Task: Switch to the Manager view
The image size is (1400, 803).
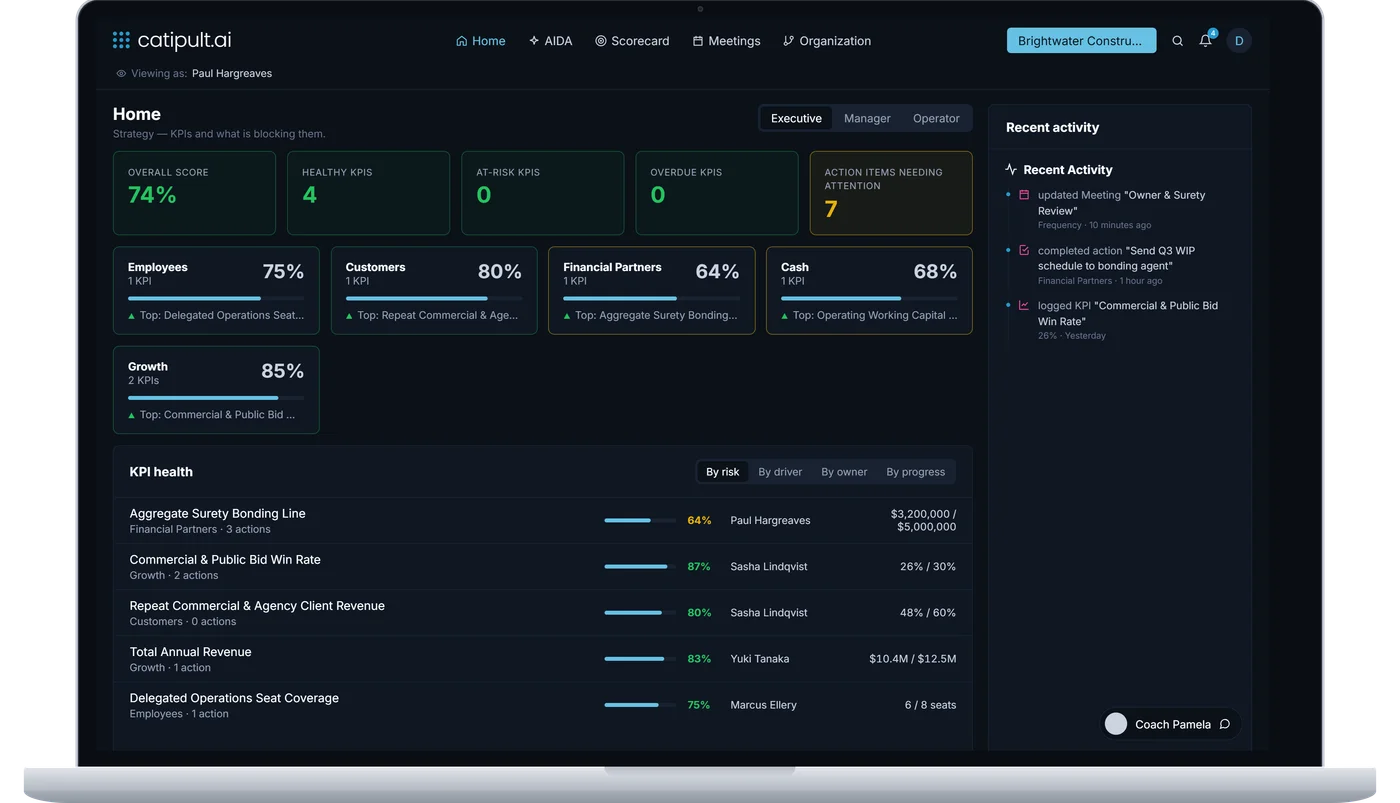Action: (867, 118)
